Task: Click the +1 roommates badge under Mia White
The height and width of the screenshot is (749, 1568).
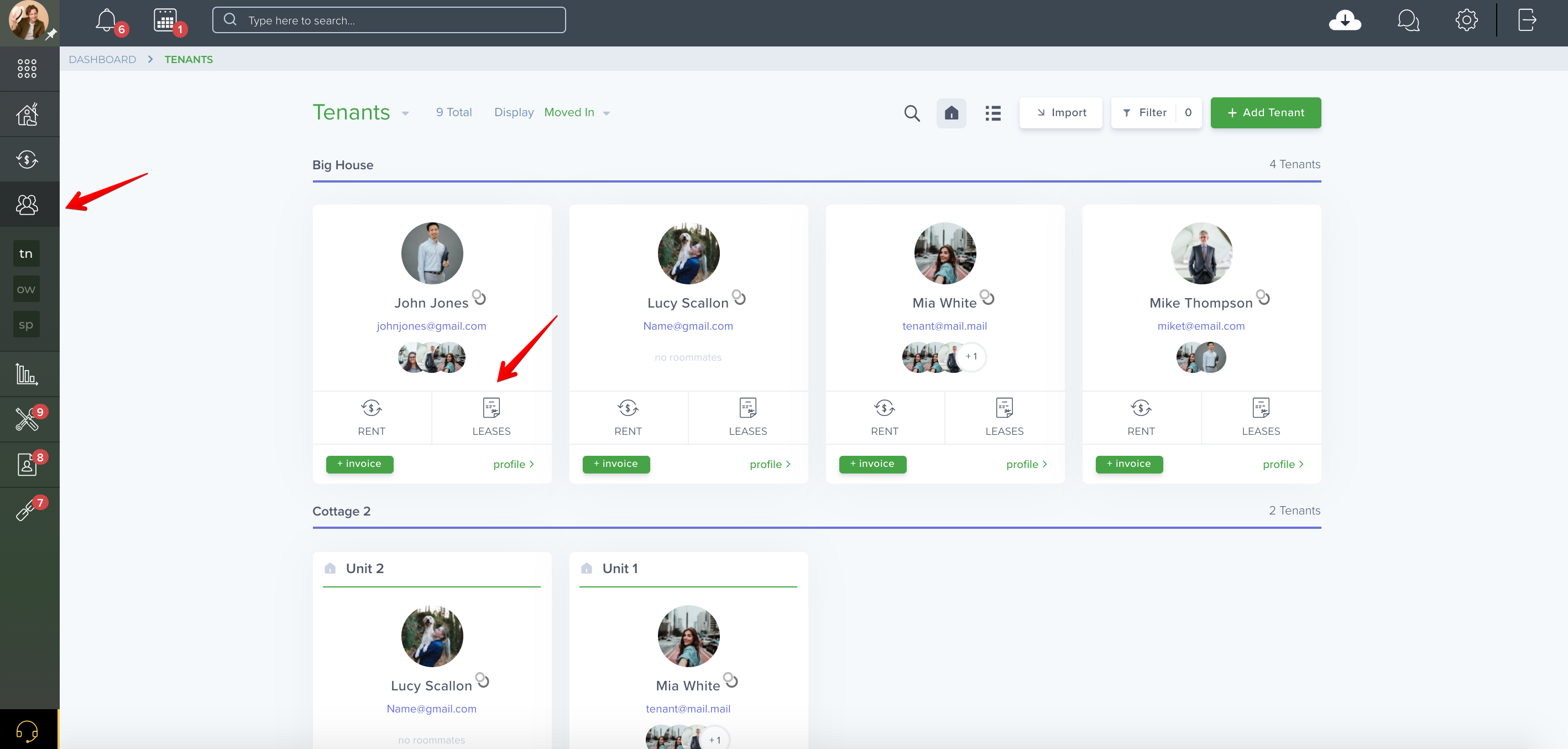Action: coord(971,357)
